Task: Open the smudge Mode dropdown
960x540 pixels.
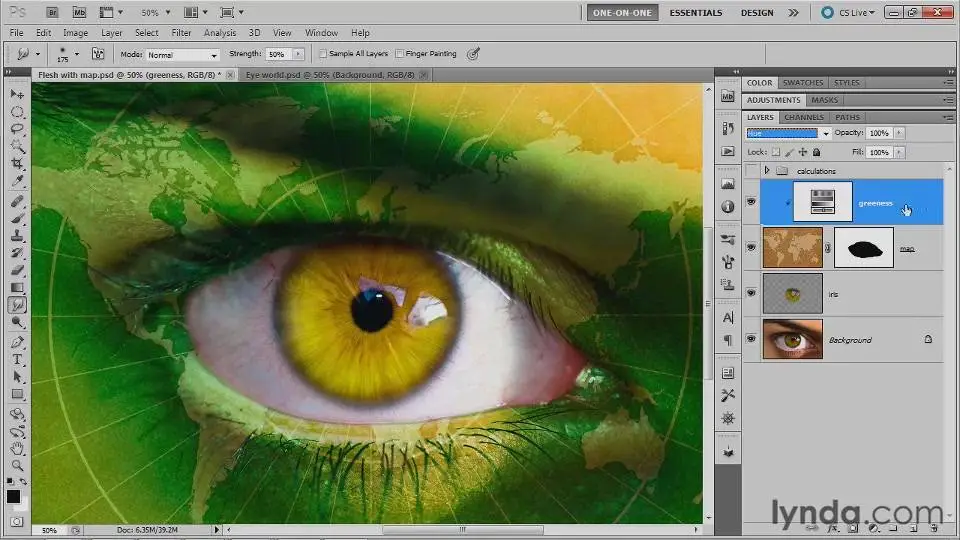Action: click(183, 54)
